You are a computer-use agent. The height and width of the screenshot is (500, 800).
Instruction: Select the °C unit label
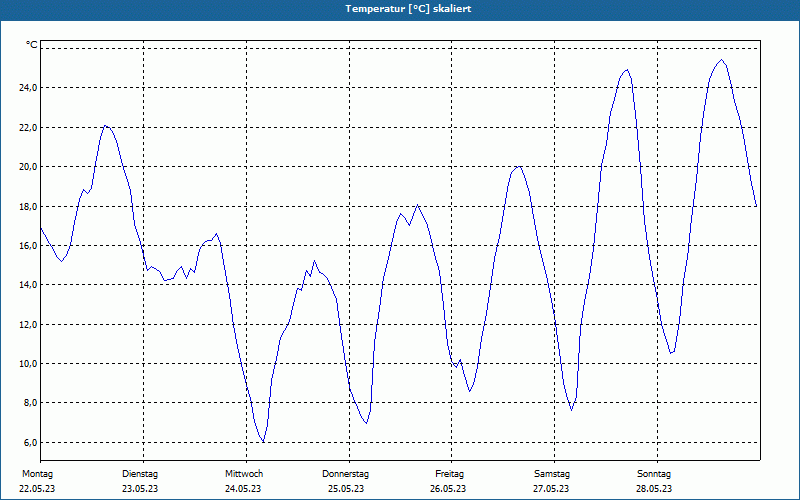[32, 45]
